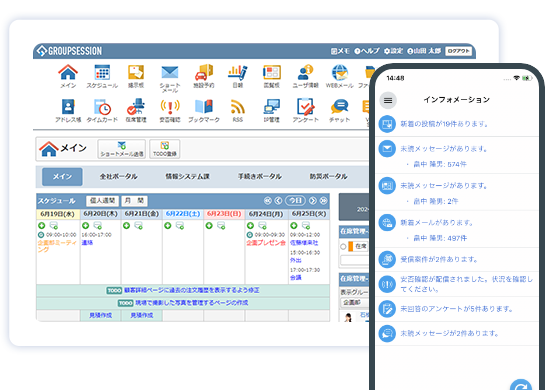Open the 回覧板 circular icon
The image size is (550, 390).
click(x=271, y=72)
